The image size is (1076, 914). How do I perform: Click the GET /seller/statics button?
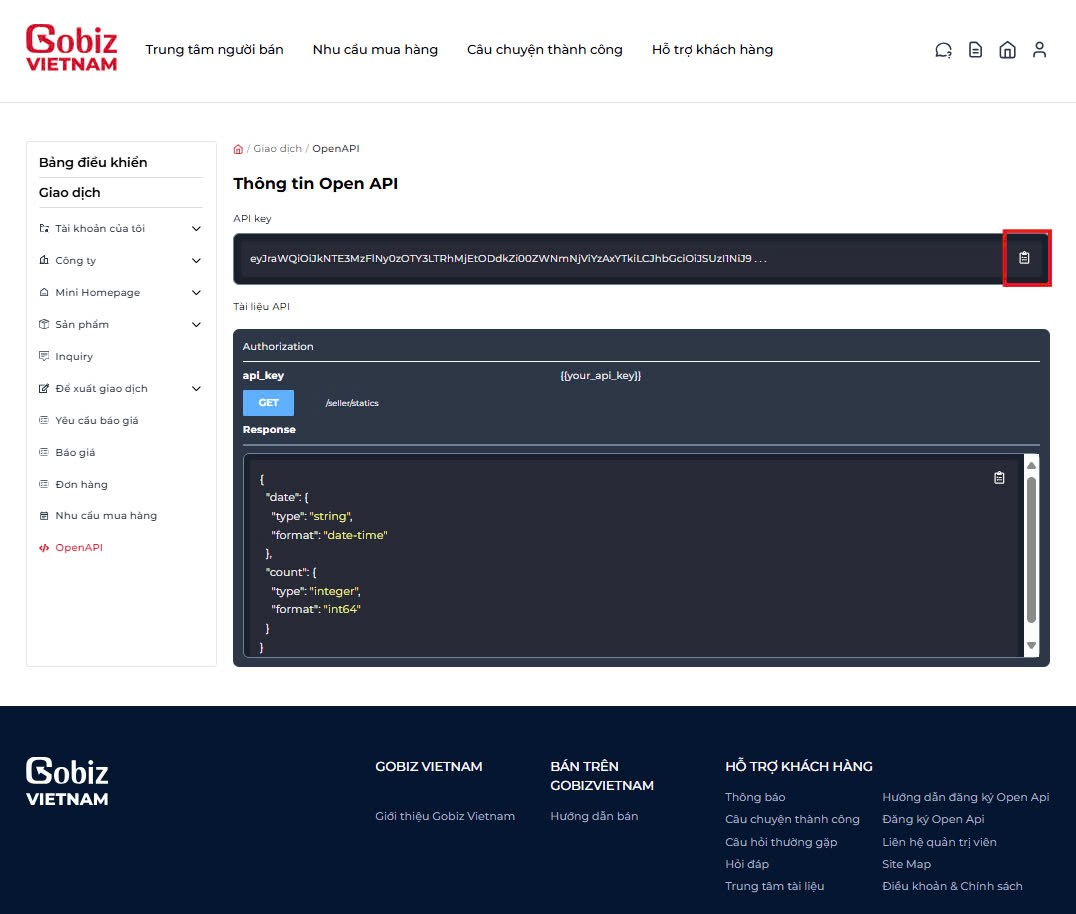tap(268, 402)
